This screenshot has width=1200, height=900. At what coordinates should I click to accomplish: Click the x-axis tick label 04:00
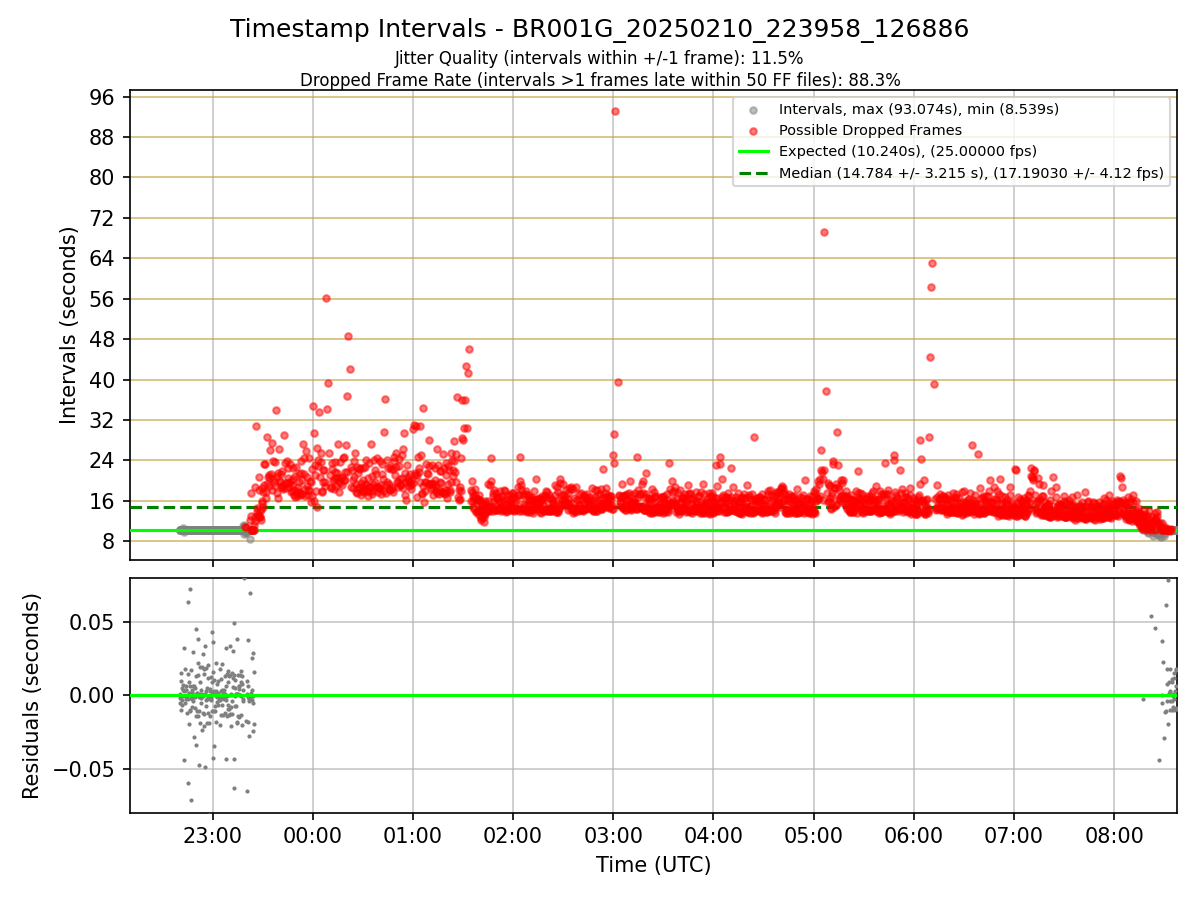point(712,835)
